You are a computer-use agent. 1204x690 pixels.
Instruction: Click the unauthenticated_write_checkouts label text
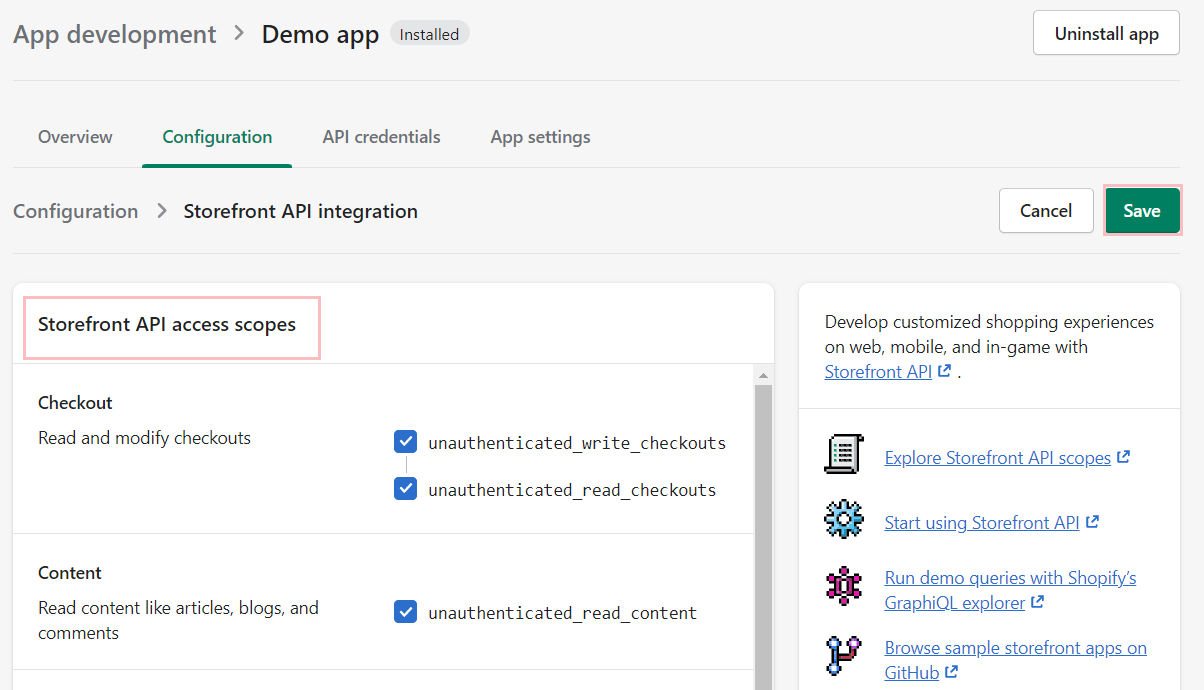[x=577, y=443]
